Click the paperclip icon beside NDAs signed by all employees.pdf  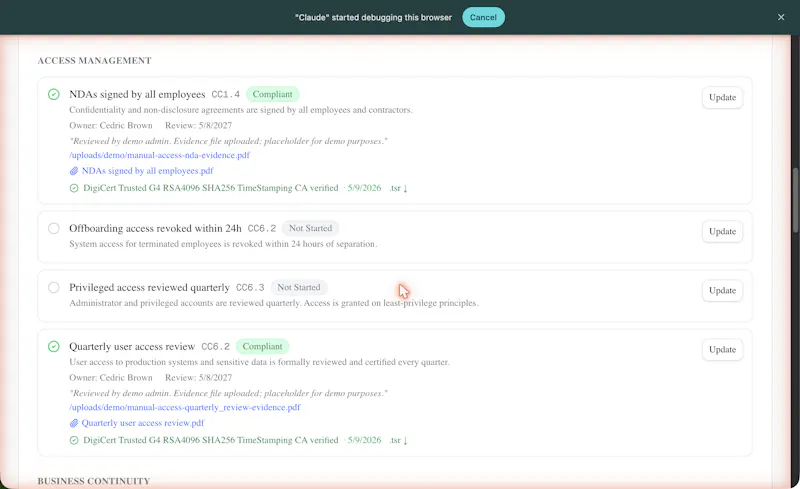(74, 171)
